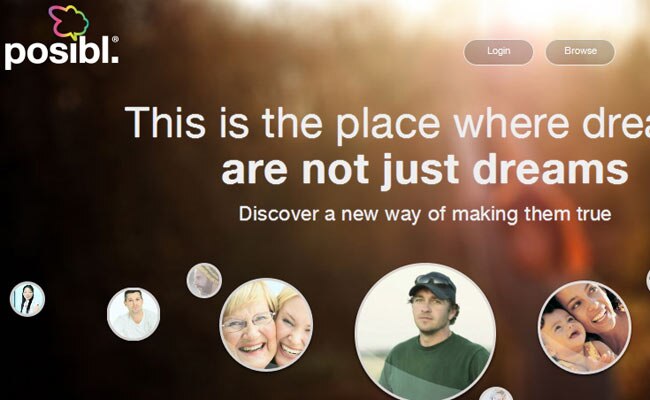Click the partial bubble at bottom edge
This screenshot has width=650, height=400.
tap(496, 394)
